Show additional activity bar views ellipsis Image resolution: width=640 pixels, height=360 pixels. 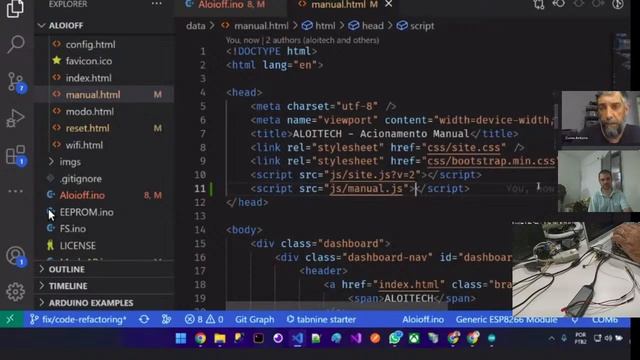16,191
